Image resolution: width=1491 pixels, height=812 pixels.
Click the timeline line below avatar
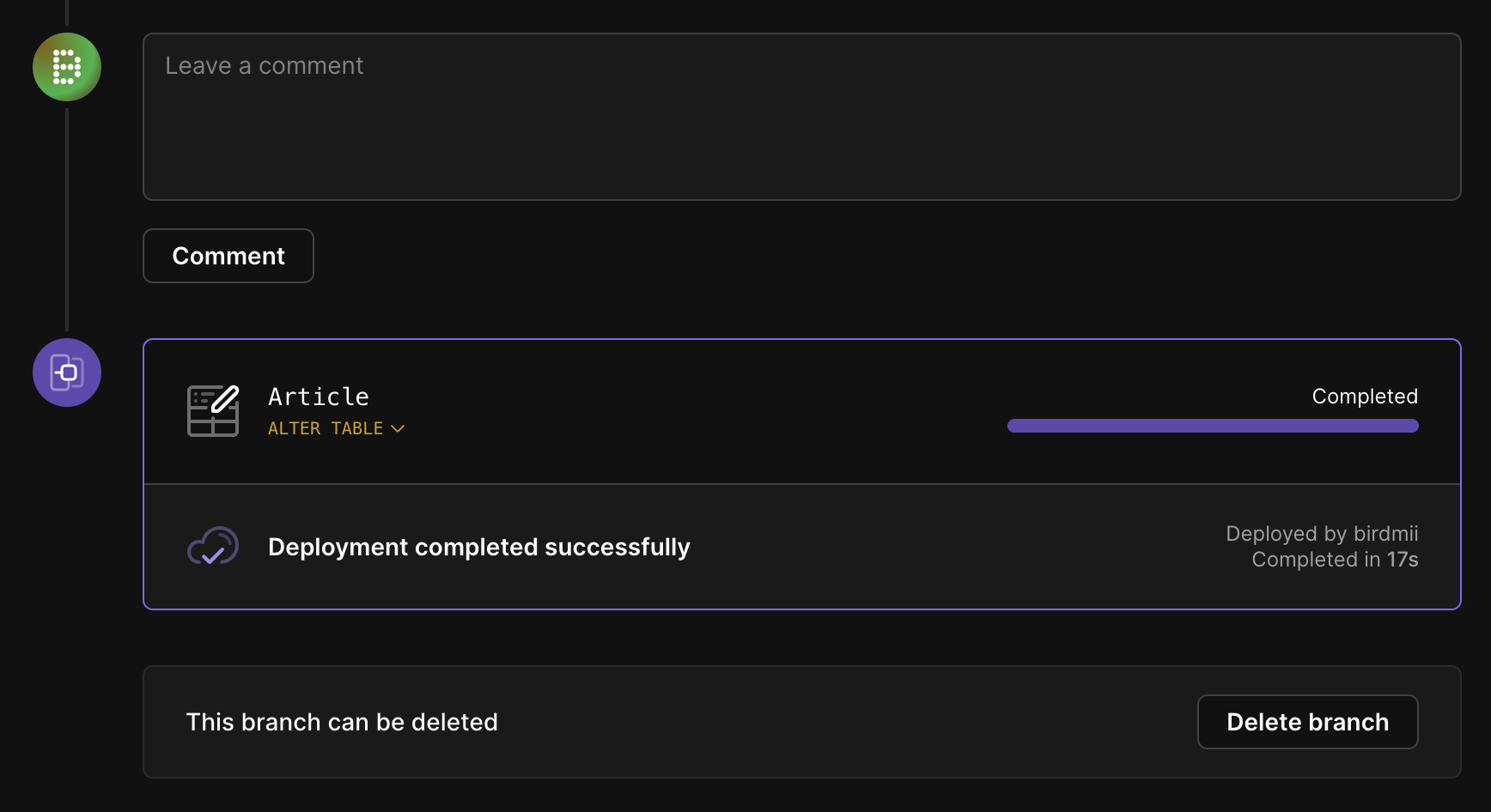pos(67,220)
